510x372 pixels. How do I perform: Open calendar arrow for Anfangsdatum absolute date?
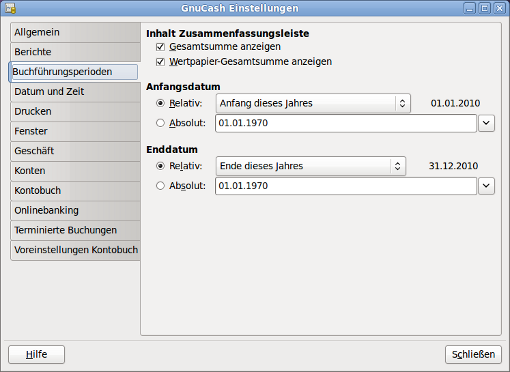coord(486,123)
